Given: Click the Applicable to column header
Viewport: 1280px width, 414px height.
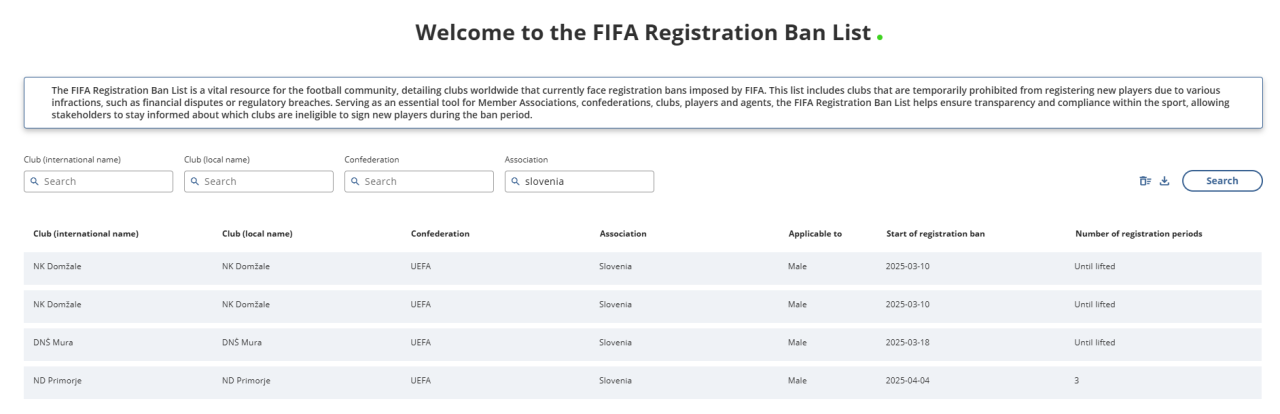Looking at the screenshot, I should pyautogui.click(x=815, y=234).
